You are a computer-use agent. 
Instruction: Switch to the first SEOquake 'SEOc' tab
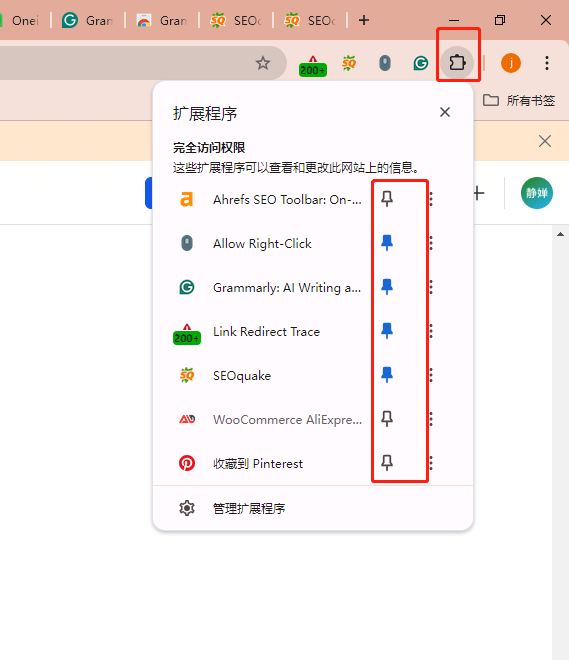point(236,20)
